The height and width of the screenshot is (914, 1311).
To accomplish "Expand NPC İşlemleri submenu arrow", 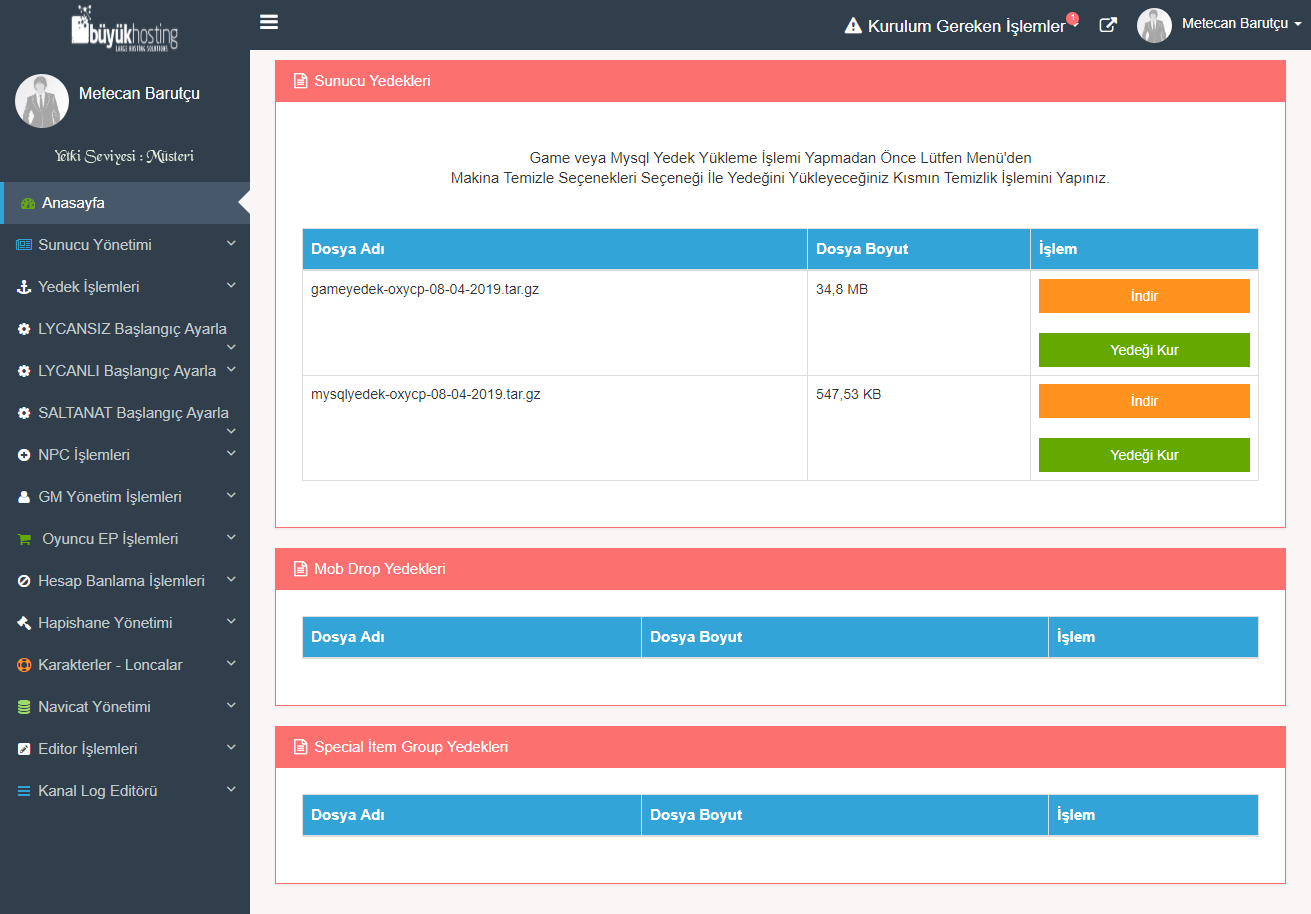I will (x=231, y=453).
